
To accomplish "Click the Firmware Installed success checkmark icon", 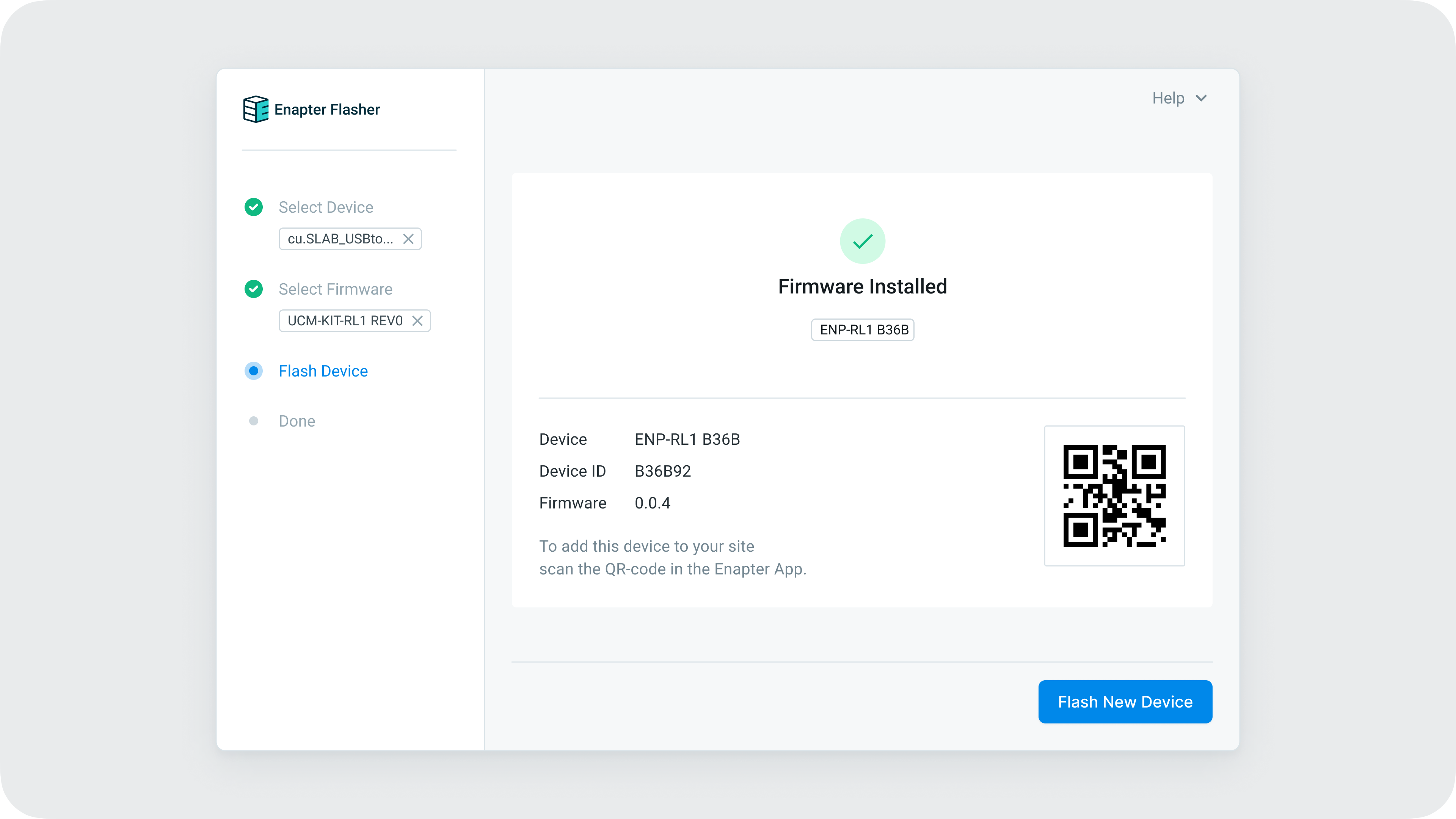I will [x=862, y=242].
